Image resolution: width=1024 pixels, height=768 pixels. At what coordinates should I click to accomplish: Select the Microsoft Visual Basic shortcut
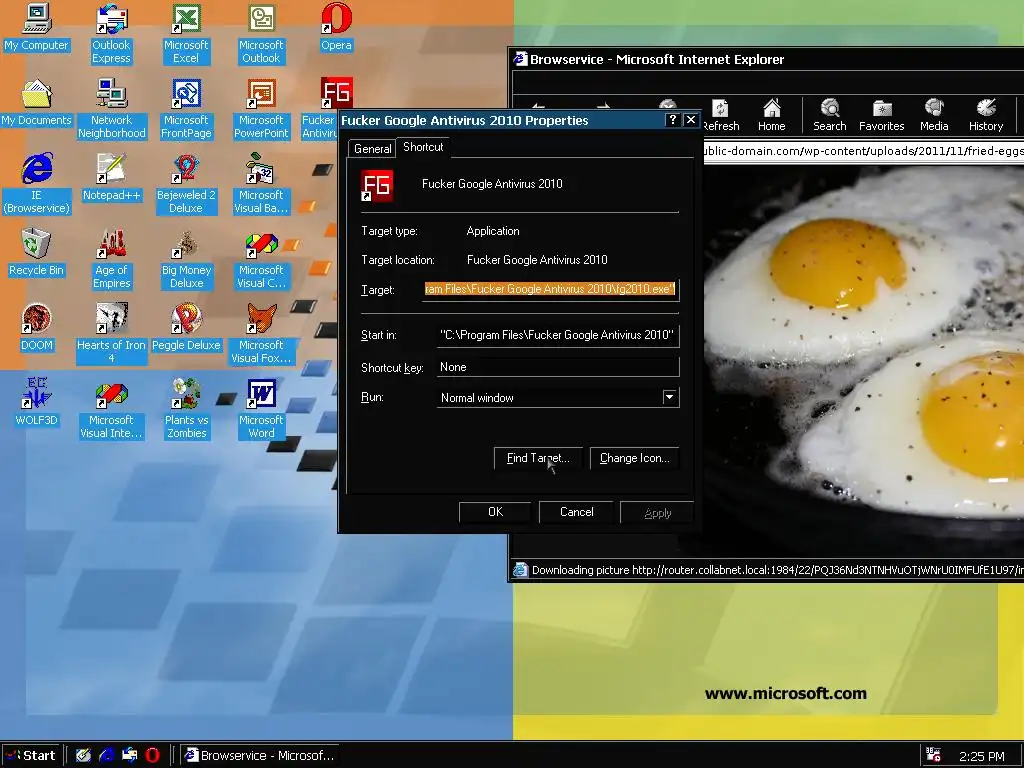[x=261, y=184]
